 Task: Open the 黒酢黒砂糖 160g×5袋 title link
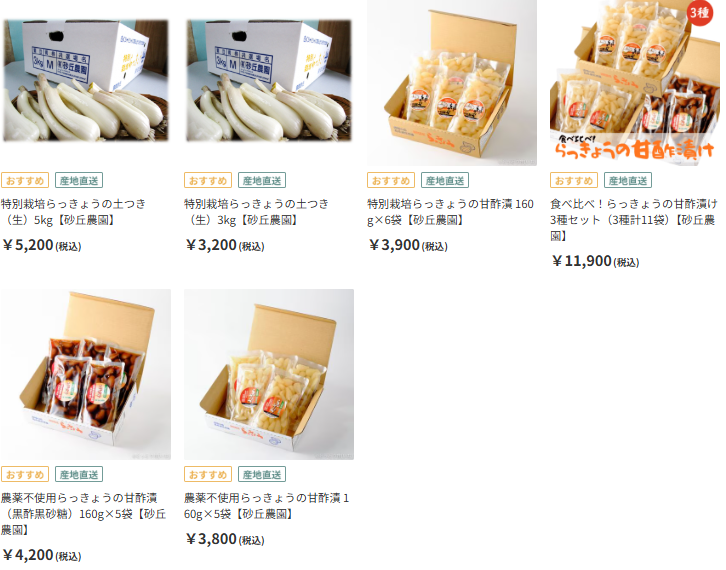coord(83,514)
